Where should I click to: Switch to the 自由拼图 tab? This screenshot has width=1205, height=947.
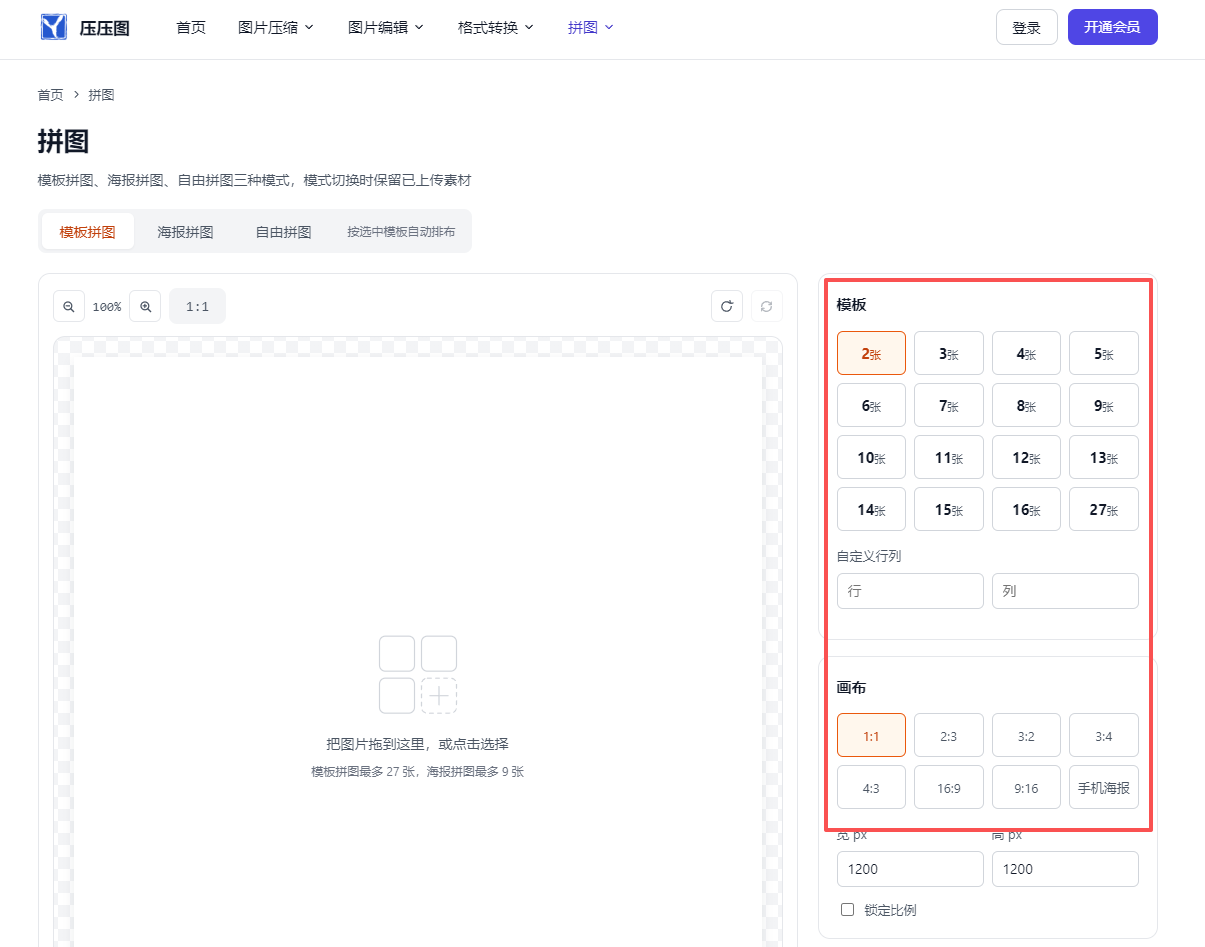point(283,231)
